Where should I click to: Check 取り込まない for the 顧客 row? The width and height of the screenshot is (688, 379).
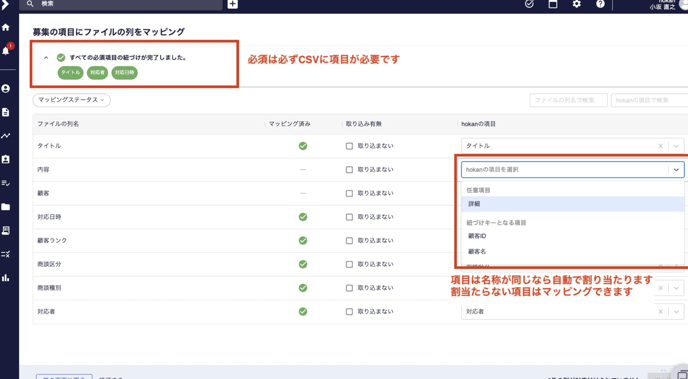349,193
